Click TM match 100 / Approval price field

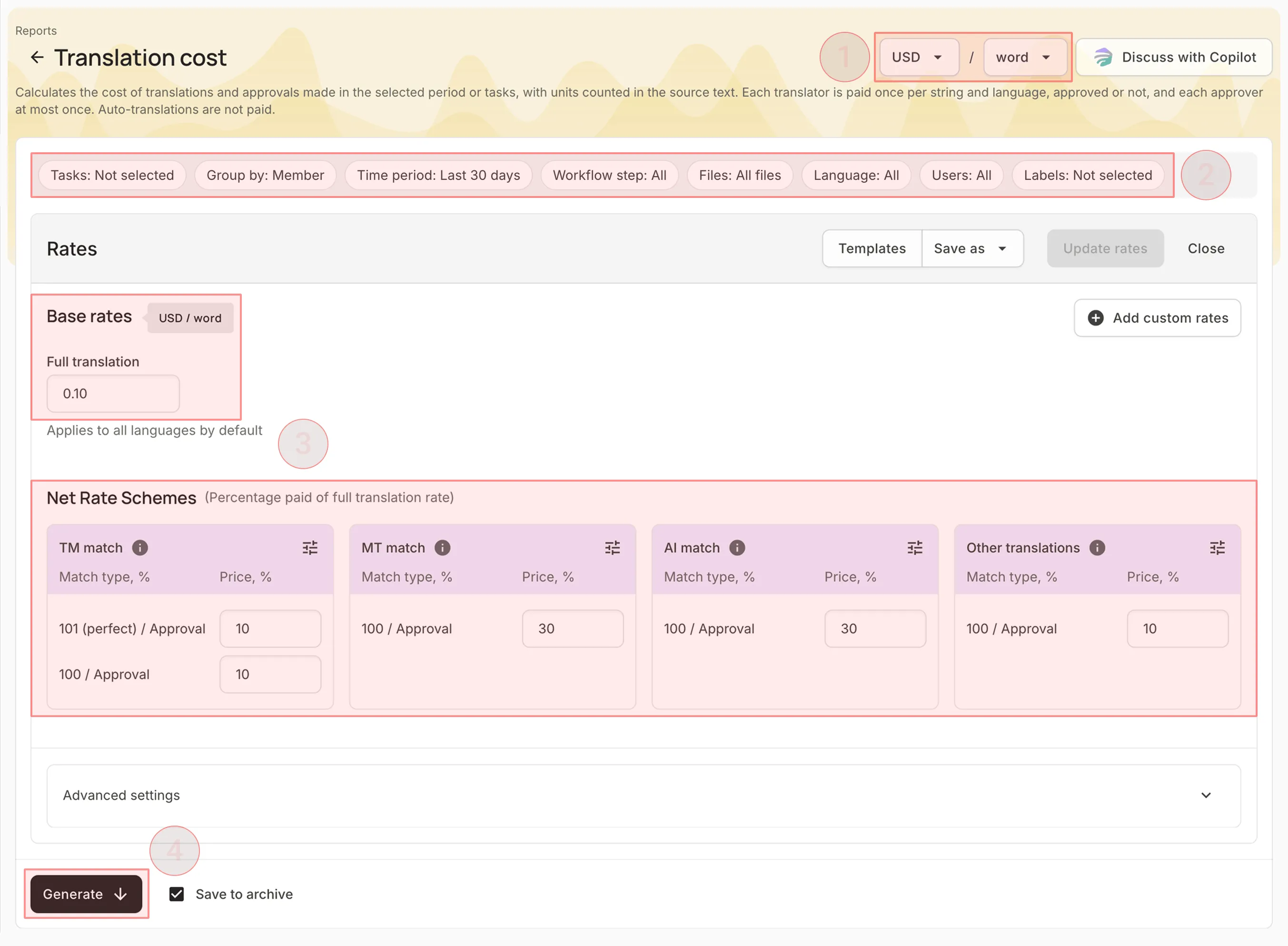point(270,675)
